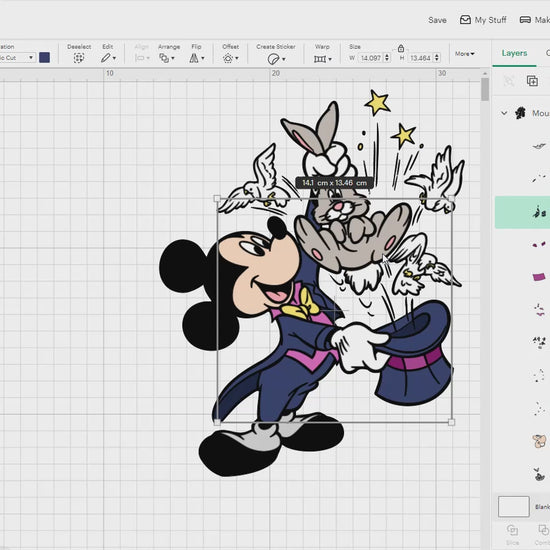Click the Blank canvas white swatch
Image resolution: width=550 pixels, height=550 pixels.
514,506
